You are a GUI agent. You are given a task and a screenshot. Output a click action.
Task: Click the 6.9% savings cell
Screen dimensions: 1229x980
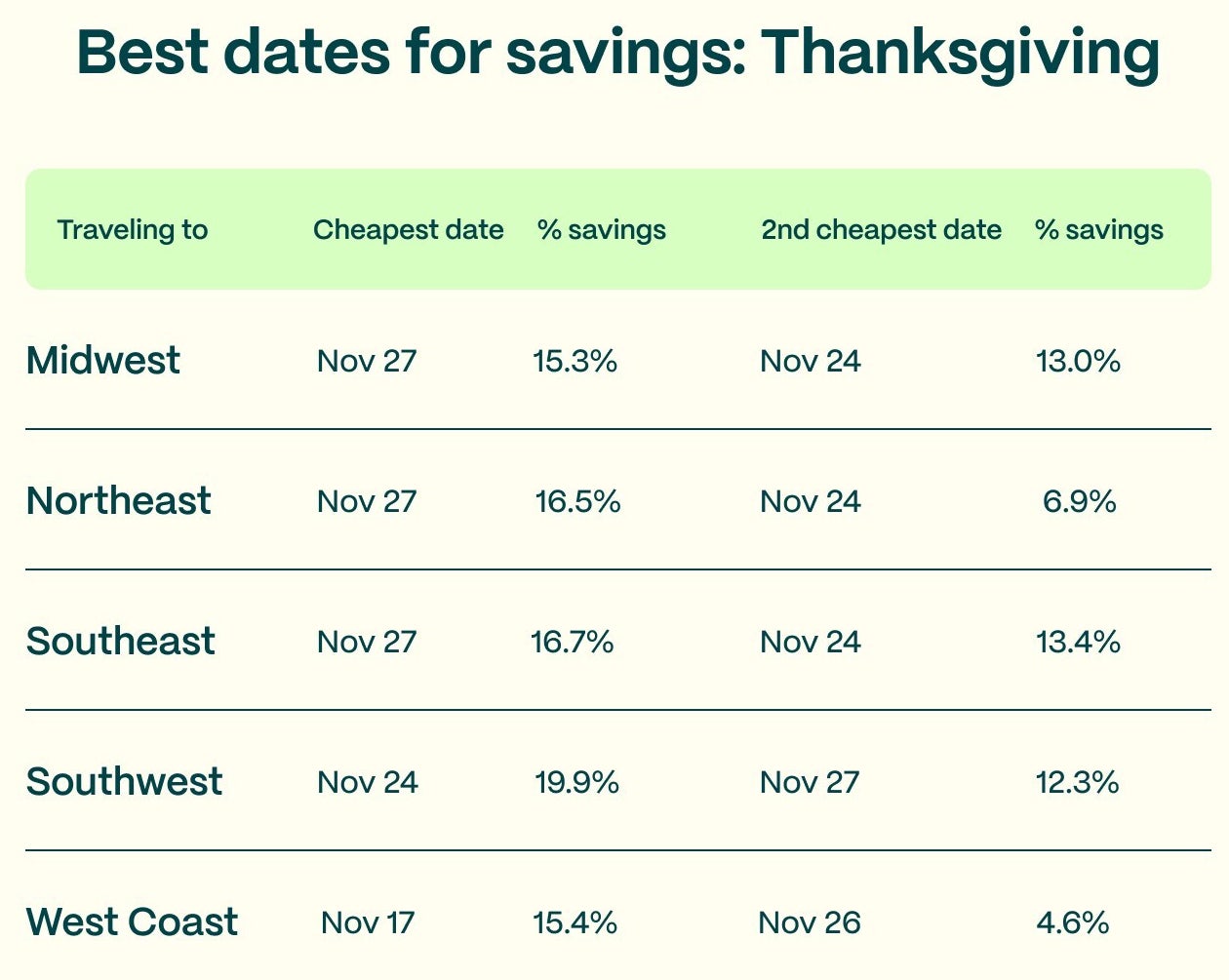(x=1079, y=502)
